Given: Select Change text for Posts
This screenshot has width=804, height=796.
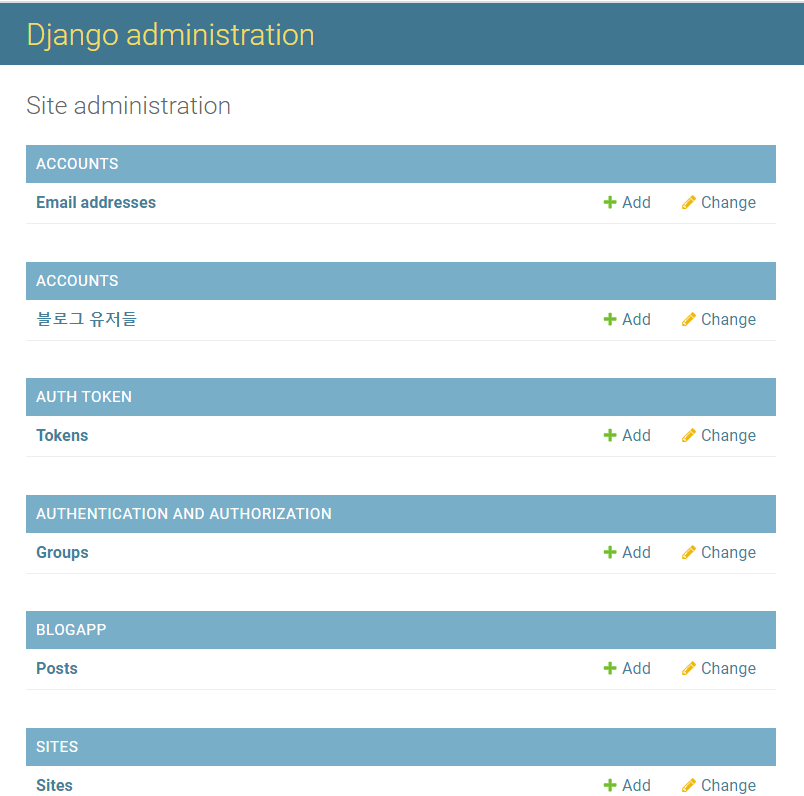Looking at the screenshot, I should coord(728,668).
